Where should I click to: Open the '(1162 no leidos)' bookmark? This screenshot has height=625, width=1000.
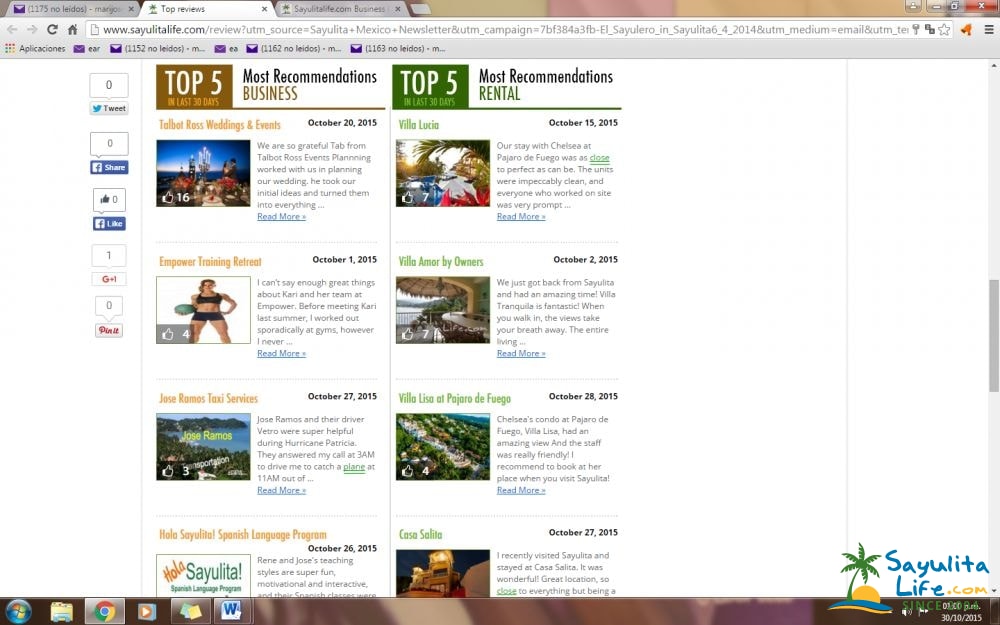pyautogui.click(x=294, y=48)
